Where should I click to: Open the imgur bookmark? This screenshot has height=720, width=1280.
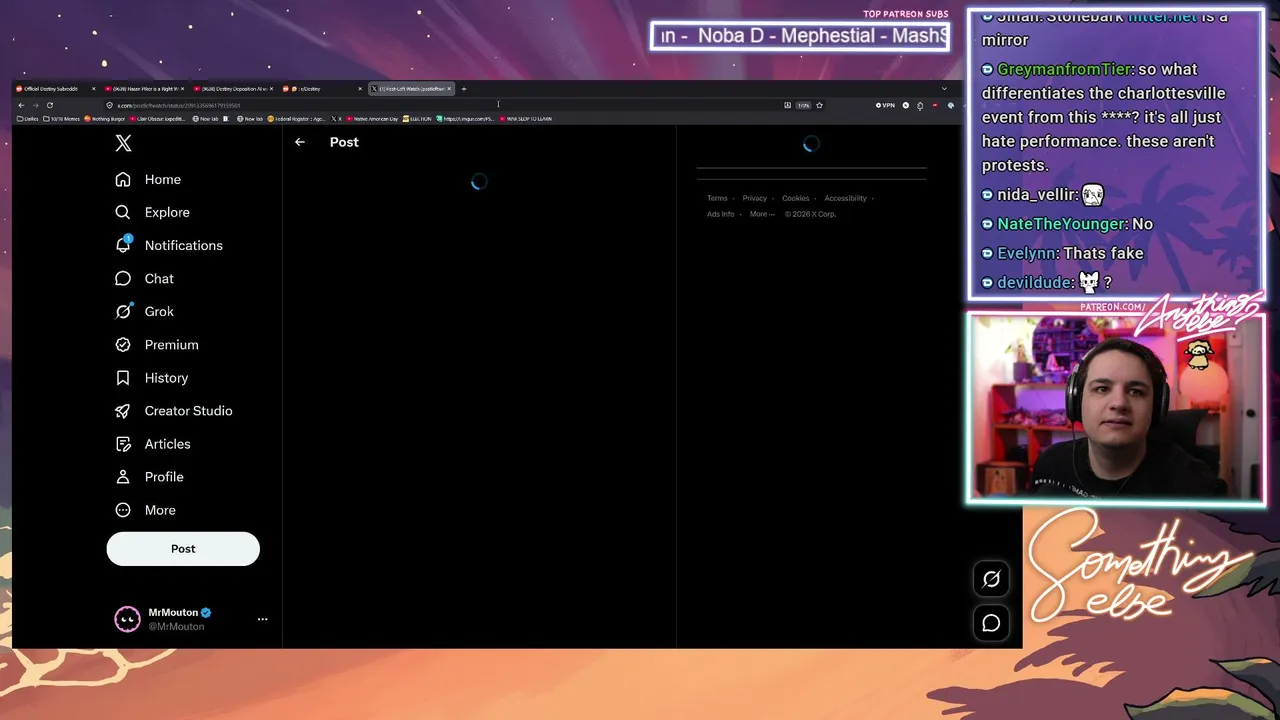coord(465,119)
